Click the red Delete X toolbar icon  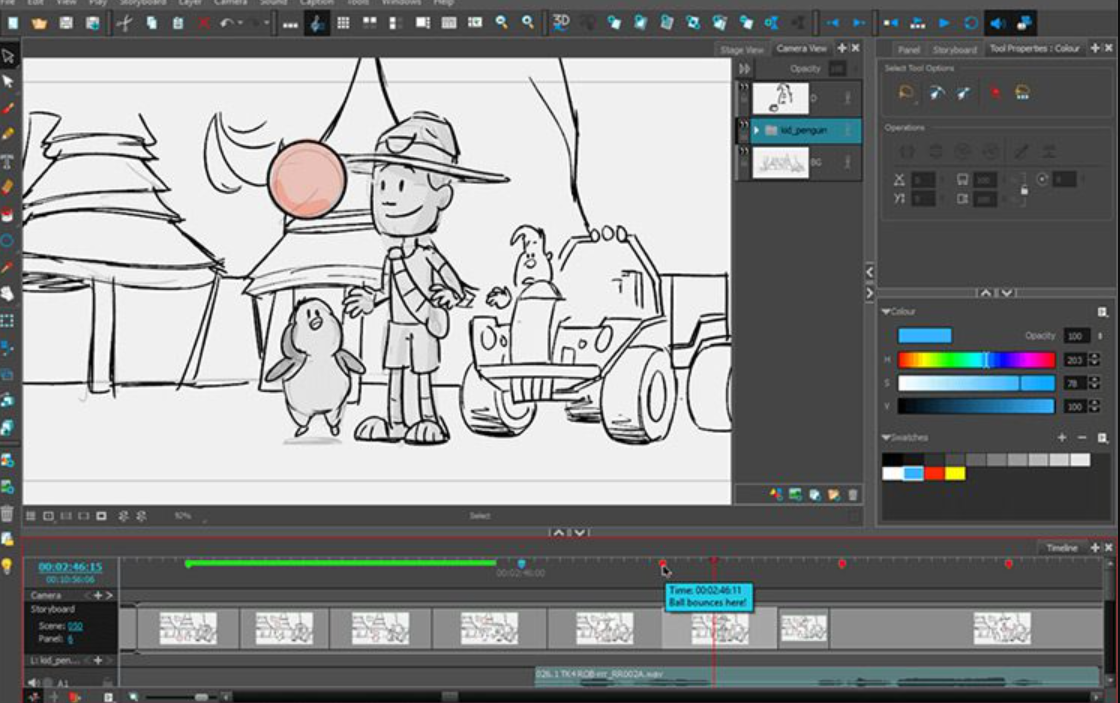tap(203, 23)
